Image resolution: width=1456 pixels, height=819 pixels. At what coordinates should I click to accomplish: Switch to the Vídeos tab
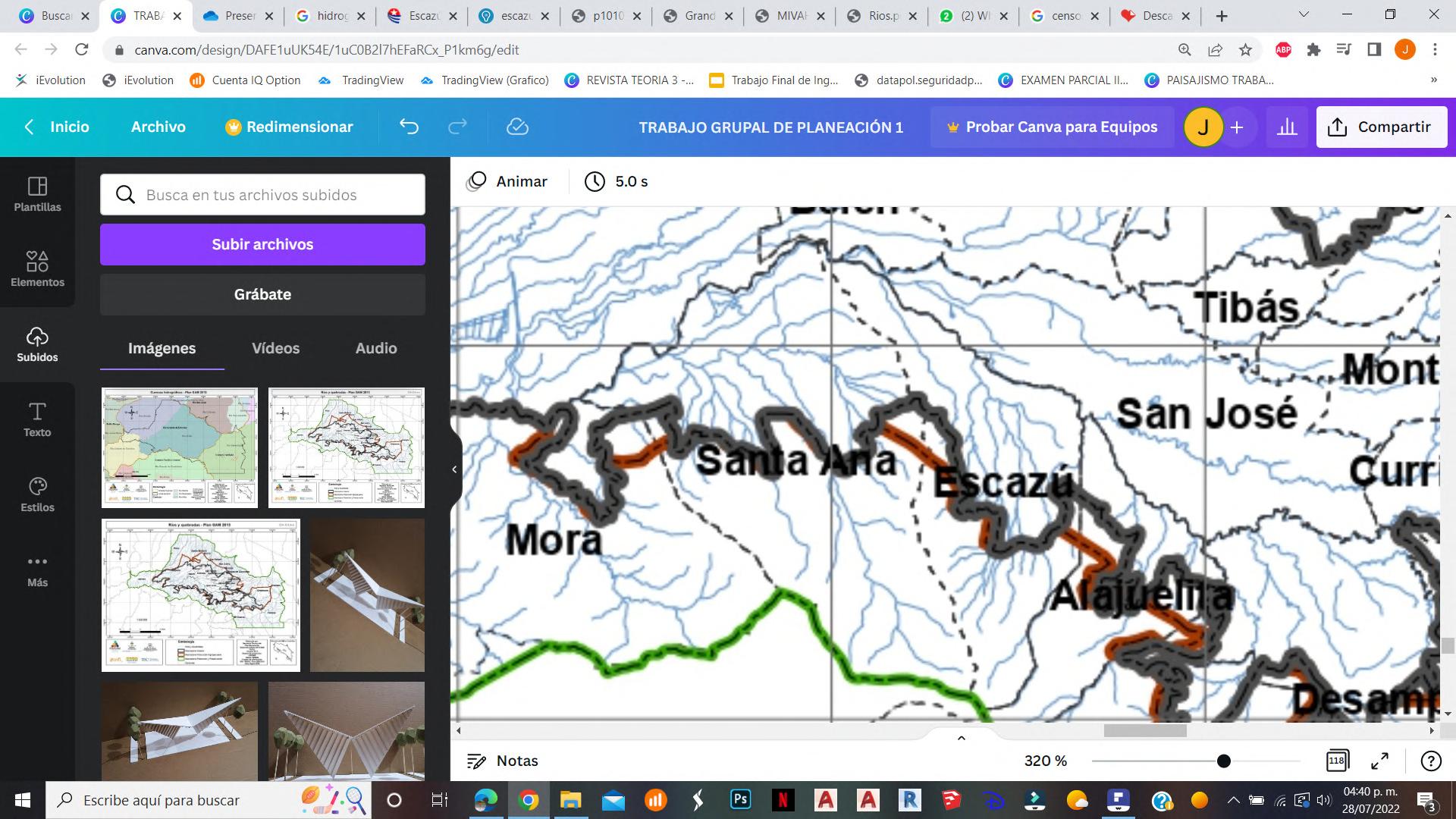pyautogui.click(x=275, y=348)
